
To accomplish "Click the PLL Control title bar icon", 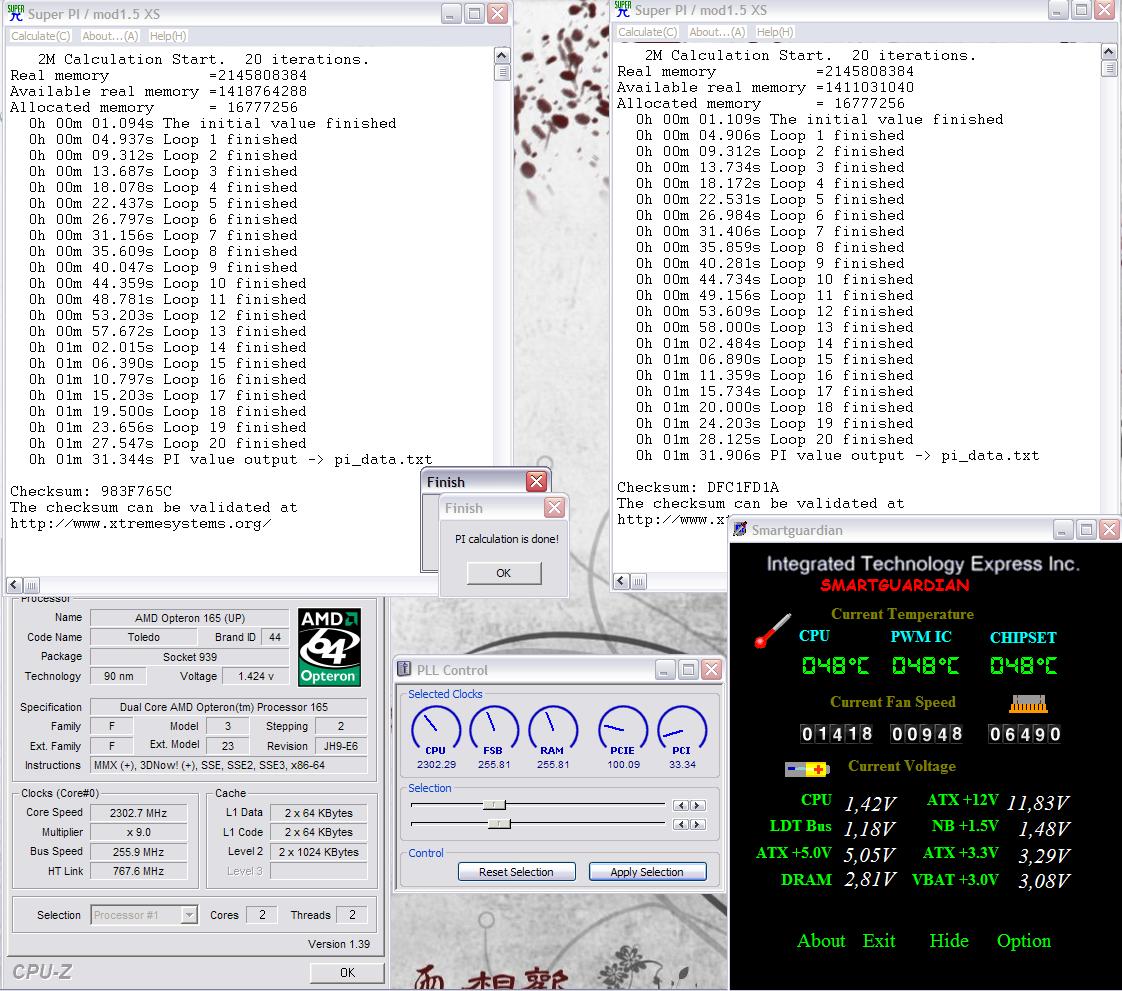I will click(404, 669).
